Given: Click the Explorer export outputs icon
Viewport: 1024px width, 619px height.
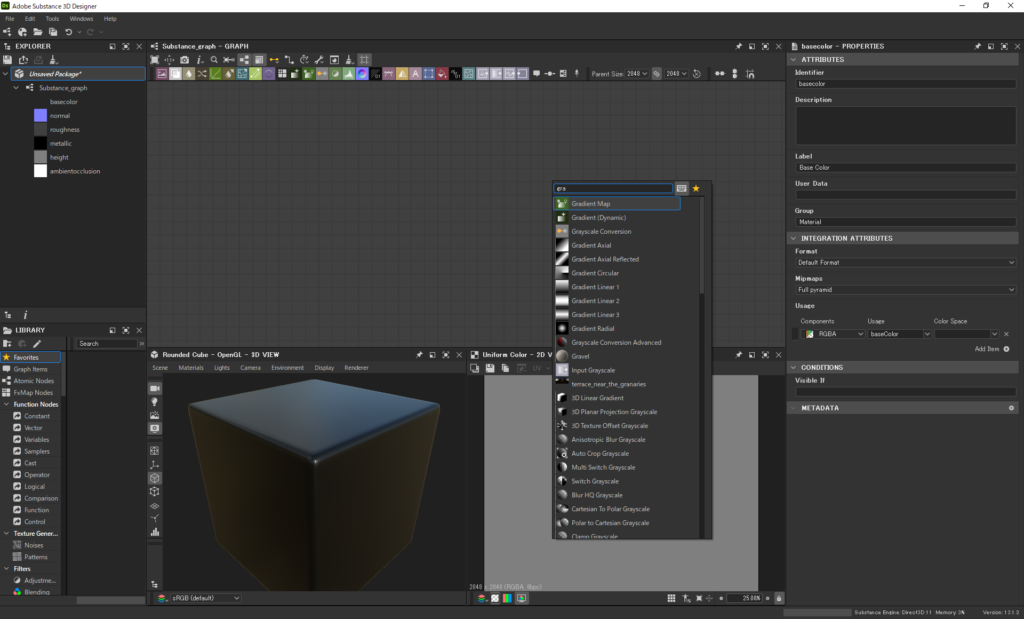Looking at the screenshot, I should (x=24, y=60).
